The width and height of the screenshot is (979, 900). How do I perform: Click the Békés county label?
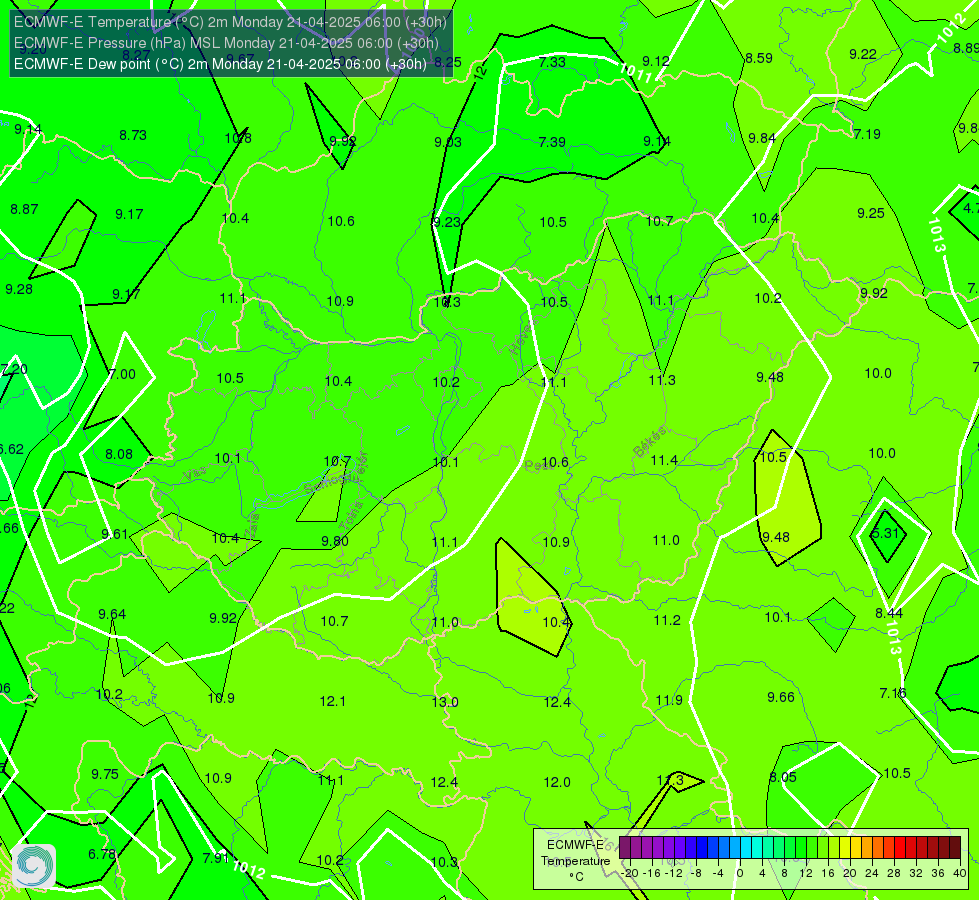click(x=650, y=442)
